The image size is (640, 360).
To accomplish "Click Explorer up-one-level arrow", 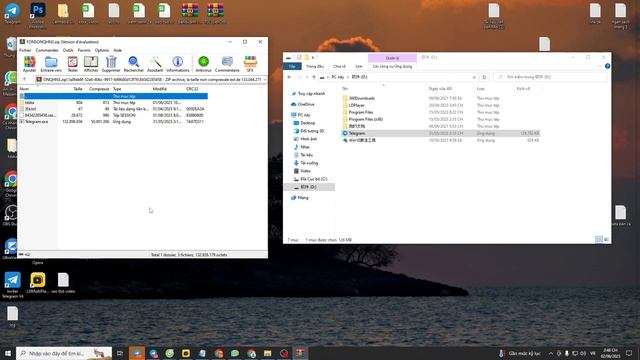I will click(314, 77).
